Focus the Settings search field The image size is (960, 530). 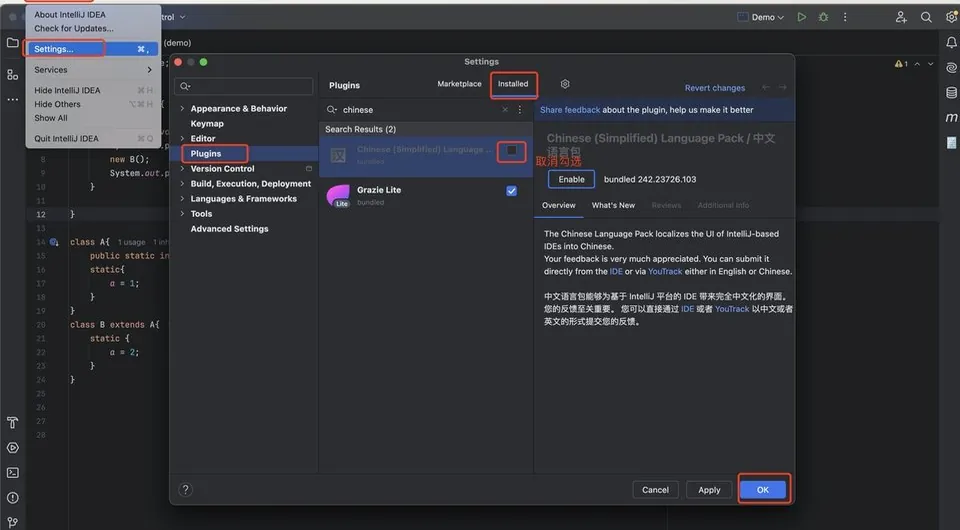pyautogui.click(x=244, y=86)
